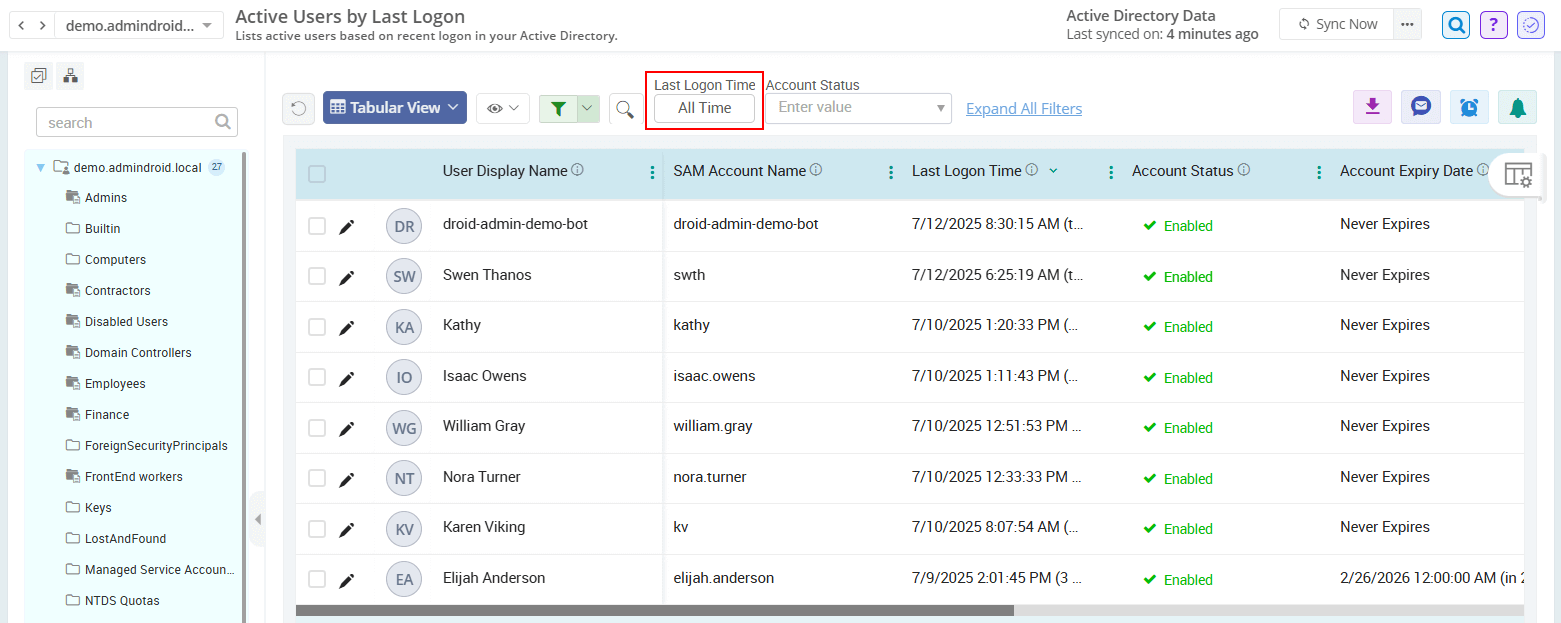
Task: Click the Expand All Filters link
Action: click(x=1023, y=108)
